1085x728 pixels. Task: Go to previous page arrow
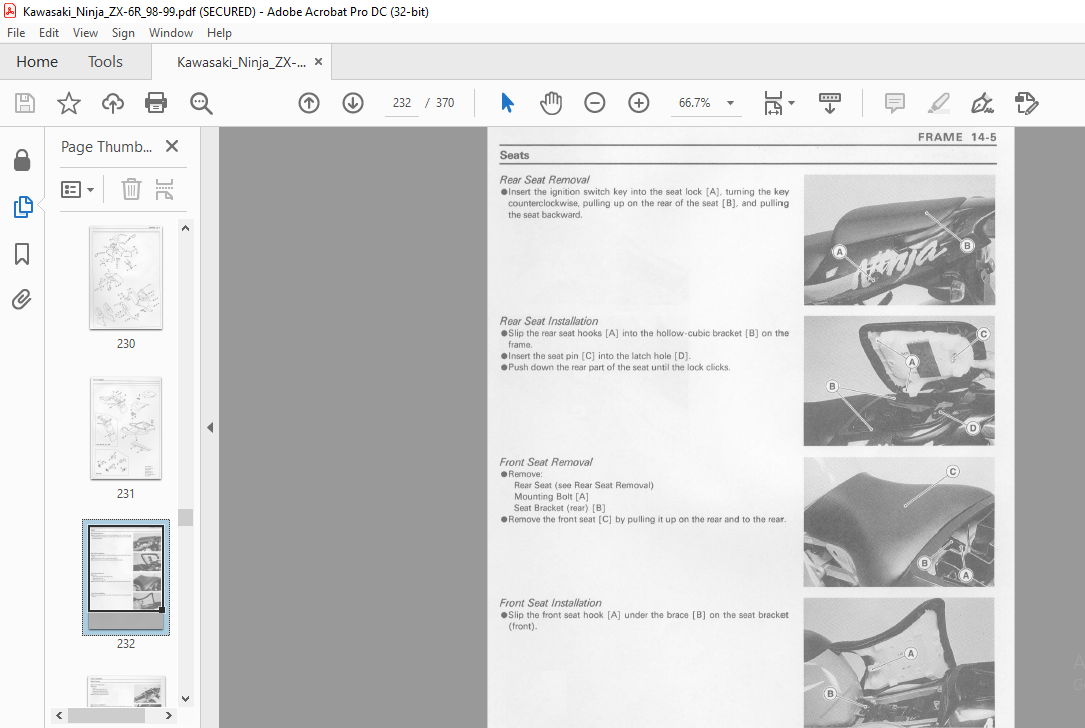[309, 103]
